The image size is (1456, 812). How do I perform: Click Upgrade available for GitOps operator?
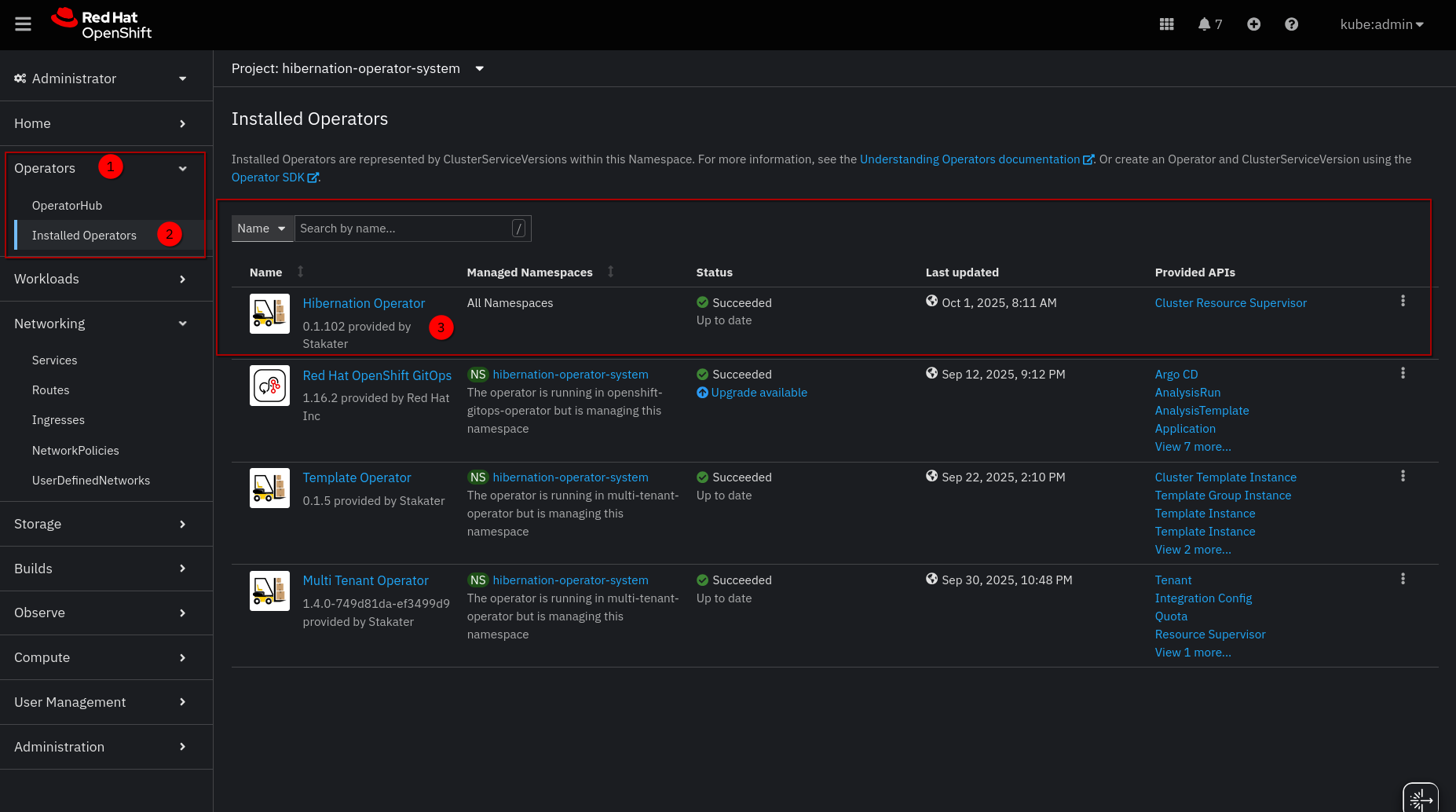pos(759,393)
